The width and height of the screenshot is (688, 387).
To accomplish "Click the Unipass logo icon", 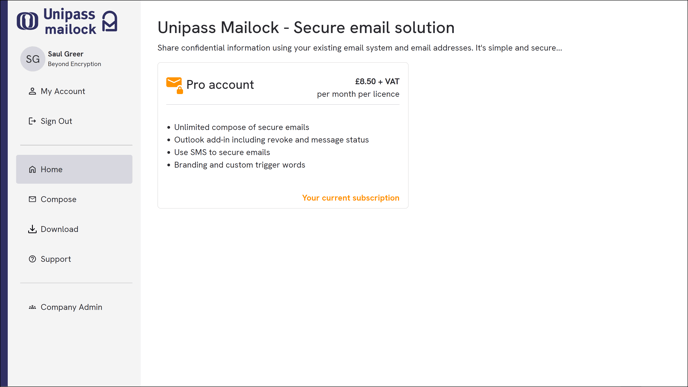I will (x=27, y=21).
